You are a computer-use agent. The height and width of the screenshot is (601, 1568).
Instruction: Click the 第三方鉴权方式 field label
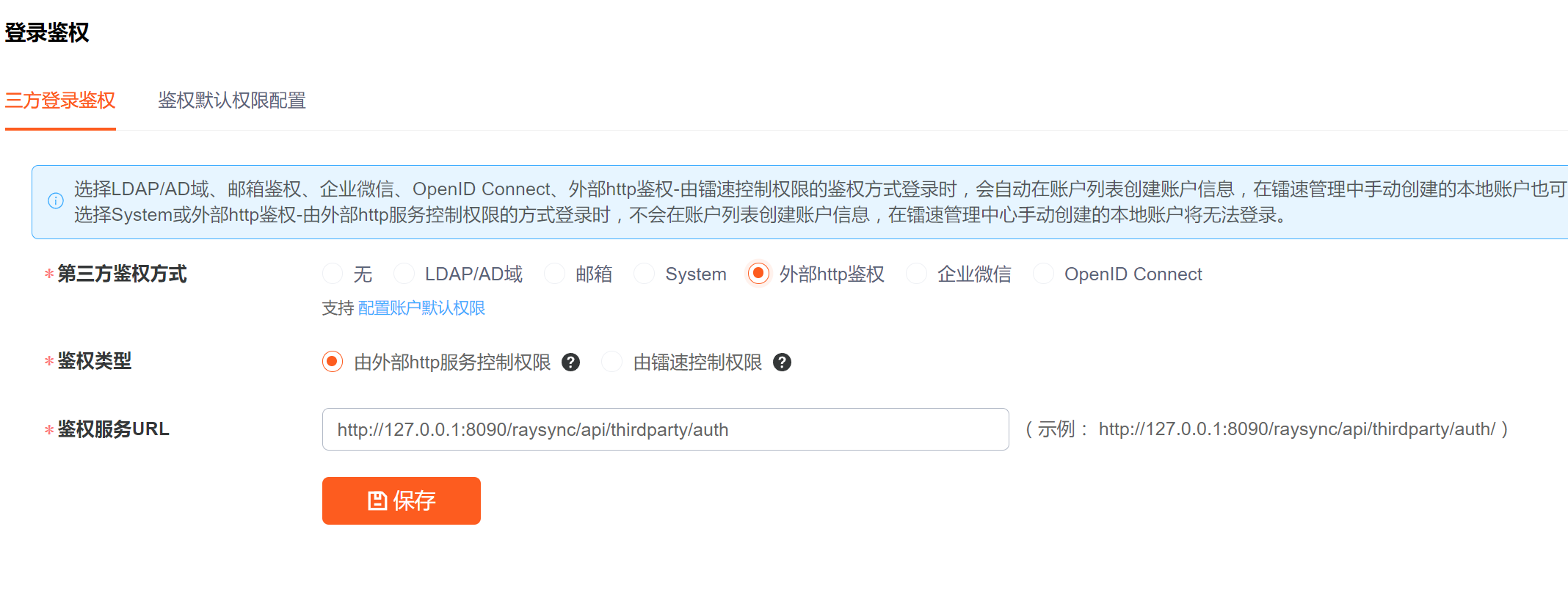click(x=122, y=274)
